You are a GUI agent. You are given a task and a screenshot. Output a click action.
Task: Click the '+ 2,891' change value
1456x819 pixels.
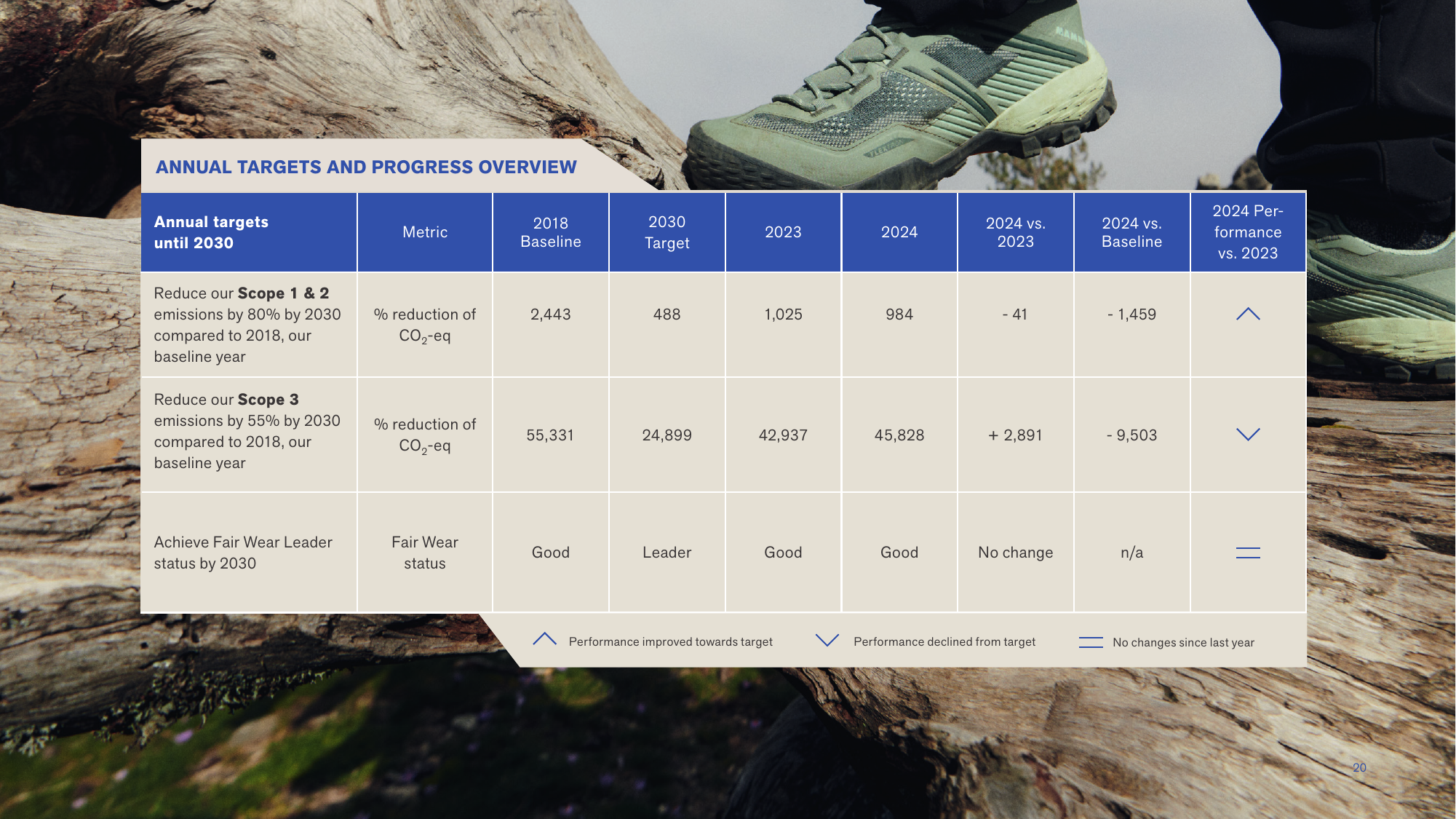[1015, 435]
